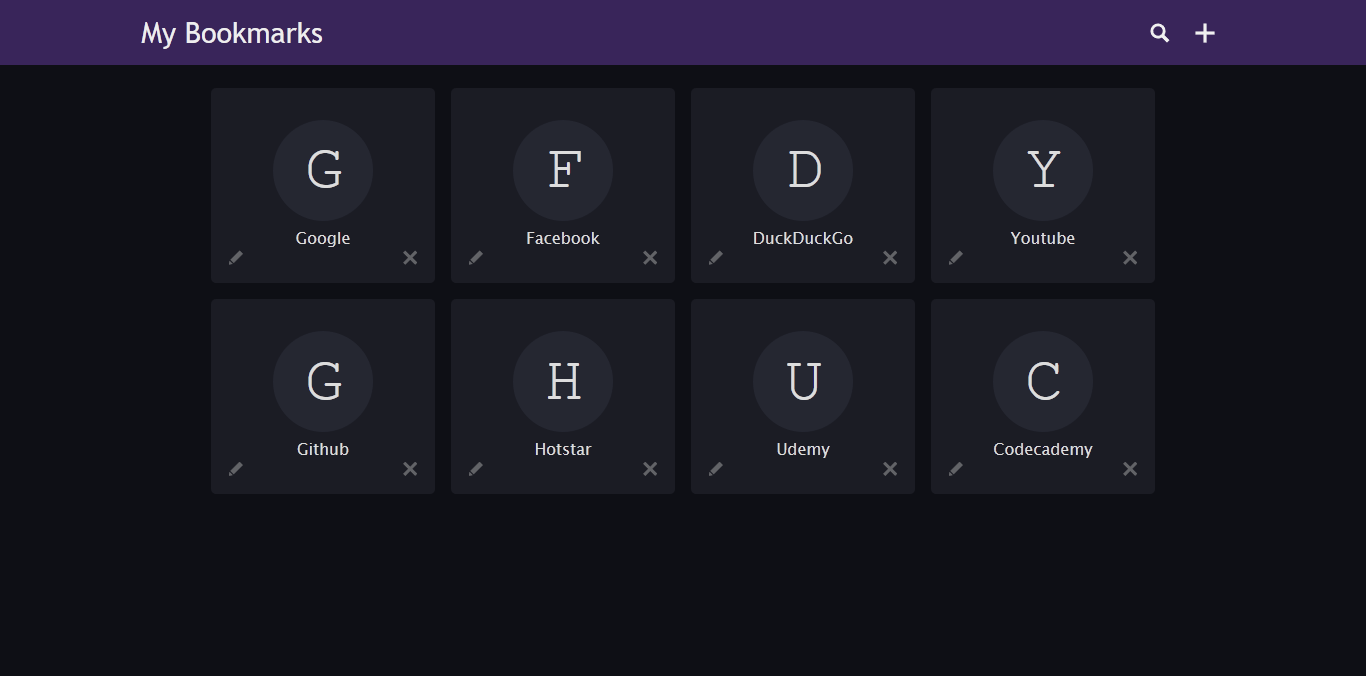Edit the Hotstar bookmark

476,469
